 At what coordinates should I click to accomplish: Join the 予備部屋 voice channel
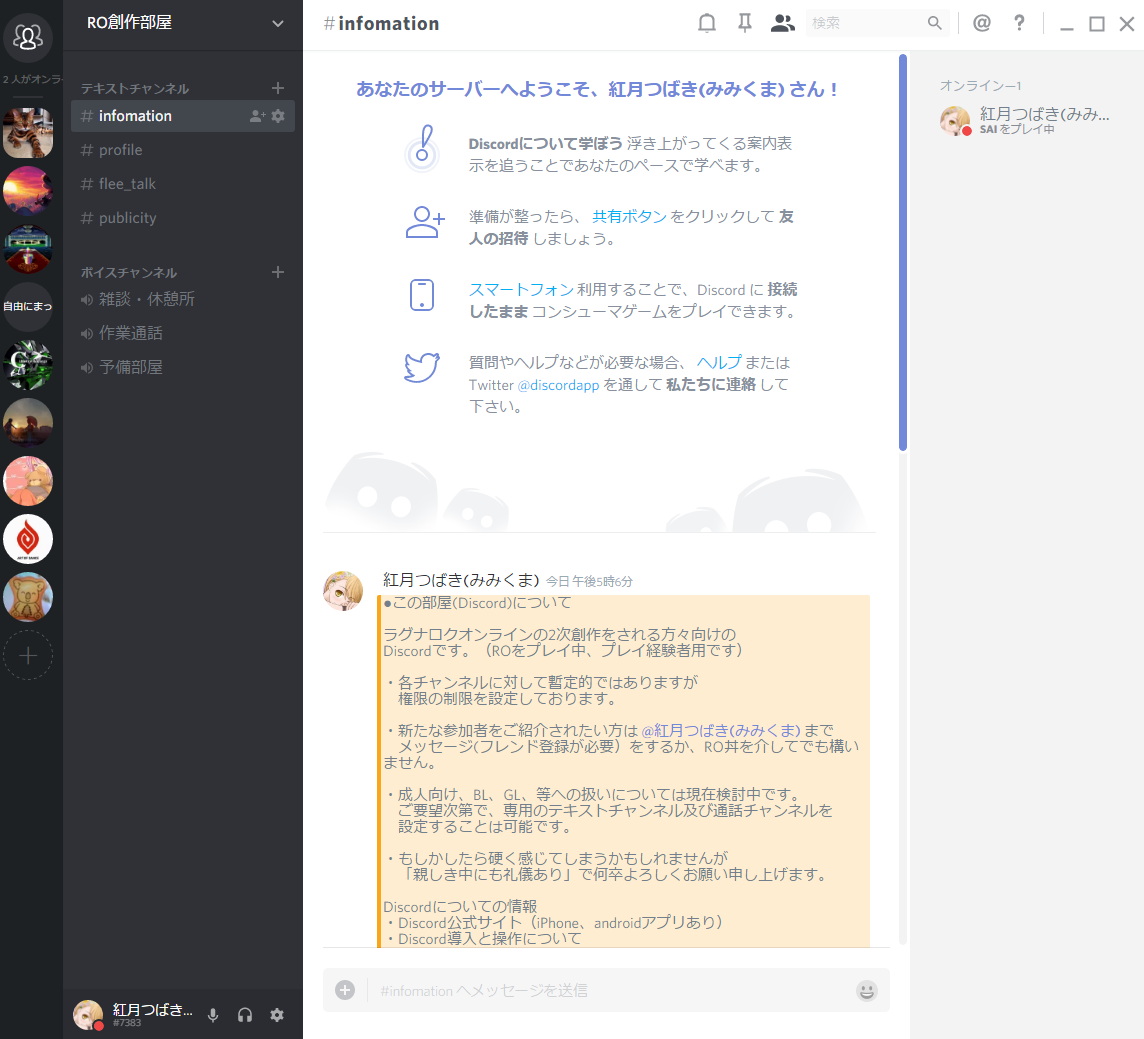pyautogui.click(x=182, y=367)
